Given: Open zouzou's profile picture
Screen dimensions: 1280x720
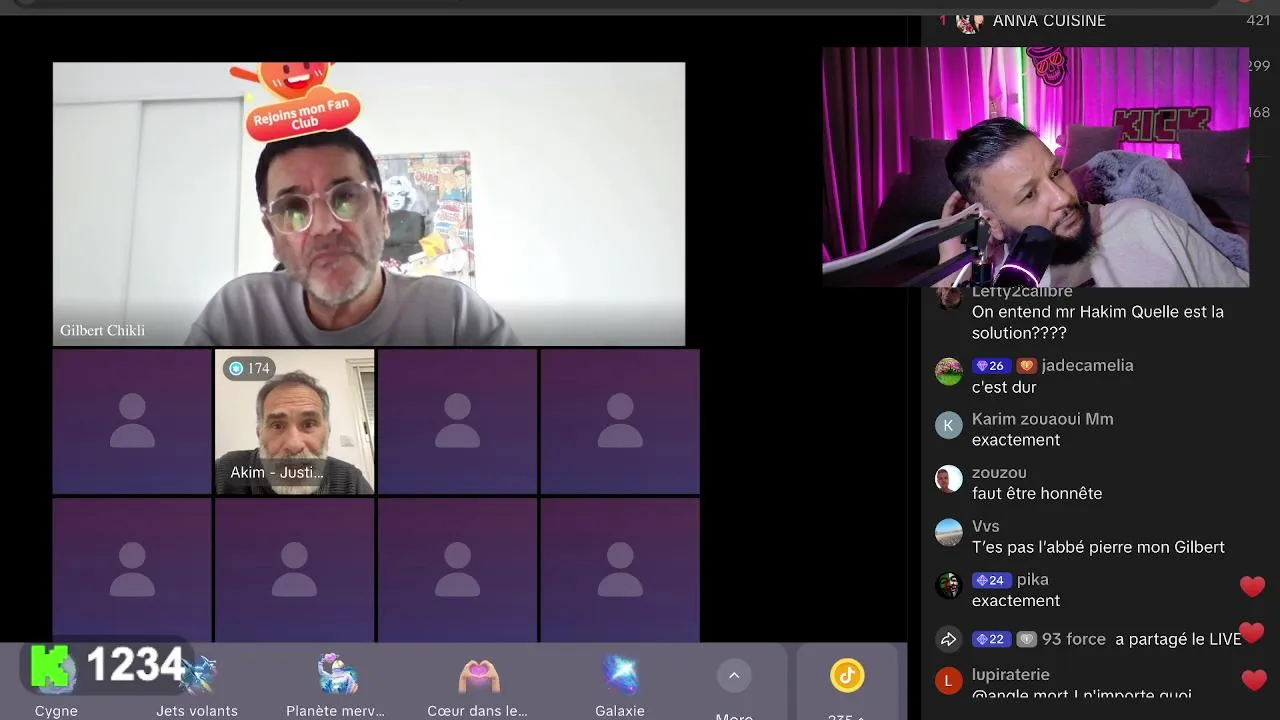Looking at the screenshot, I should (x=948, y=478).
